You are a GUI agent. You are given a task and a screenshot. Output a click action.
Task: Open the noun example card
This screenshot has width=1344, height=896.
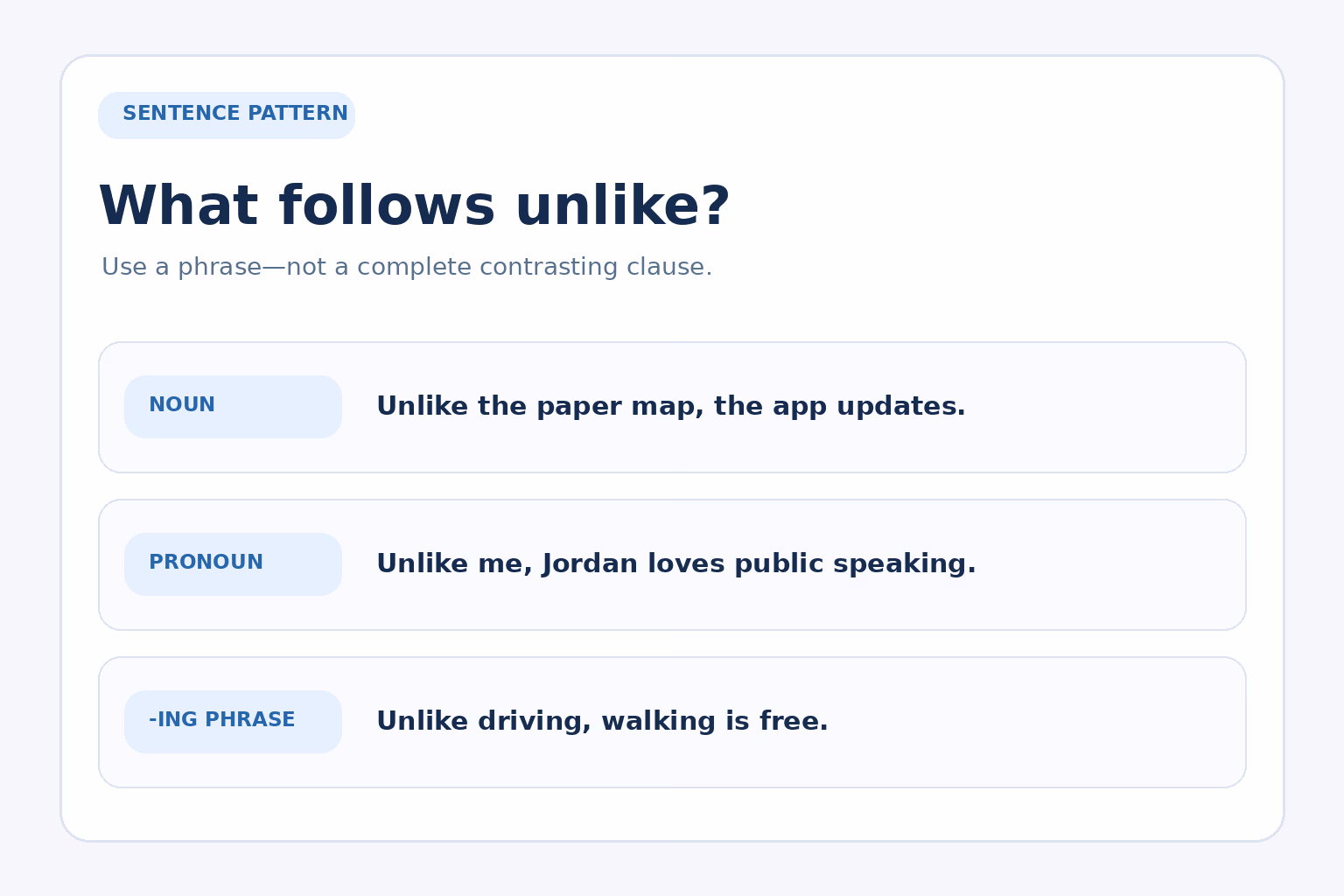672,408
